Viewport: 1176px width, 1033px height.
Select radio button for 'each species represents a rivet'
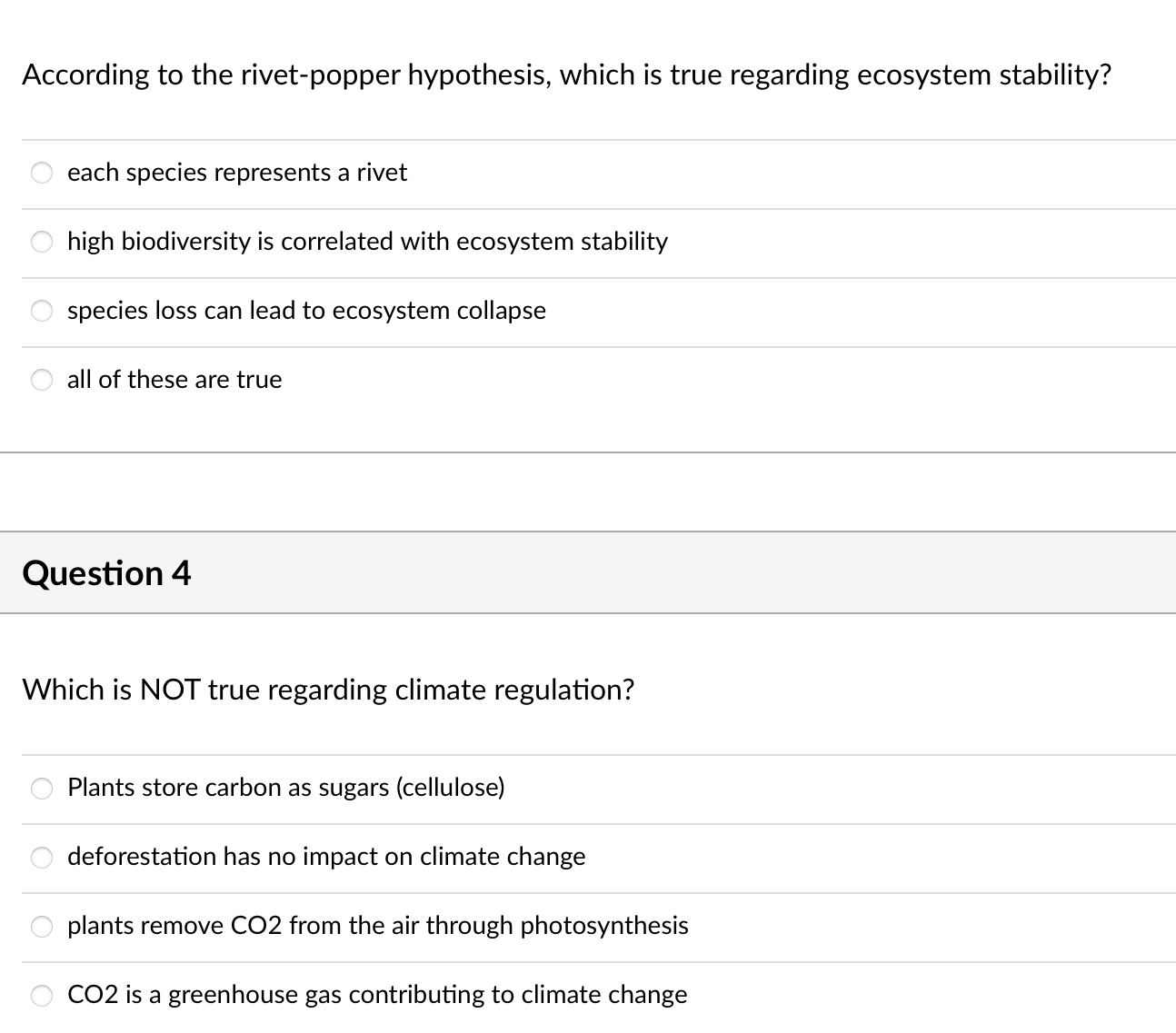coord(43,173)
